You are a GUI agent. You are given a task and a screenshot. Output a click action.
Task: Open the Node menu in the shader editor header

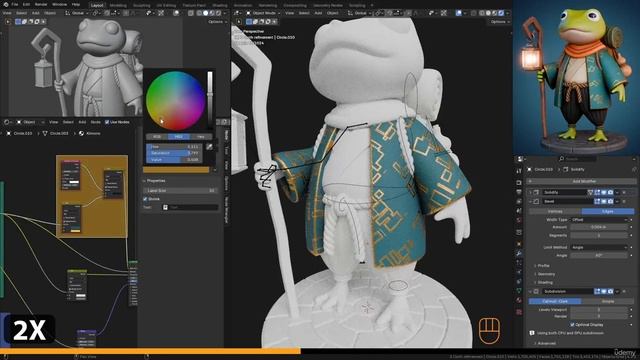coord(96,122)
